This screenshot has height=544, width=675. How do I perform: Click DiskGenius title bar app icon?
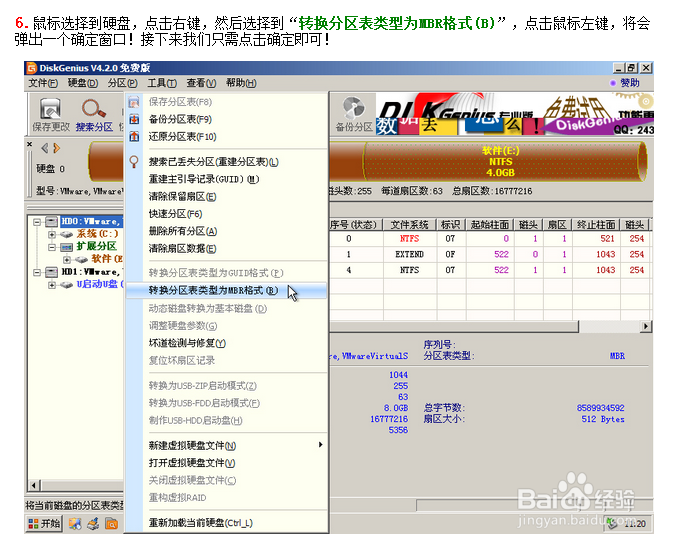coord(32,68)
